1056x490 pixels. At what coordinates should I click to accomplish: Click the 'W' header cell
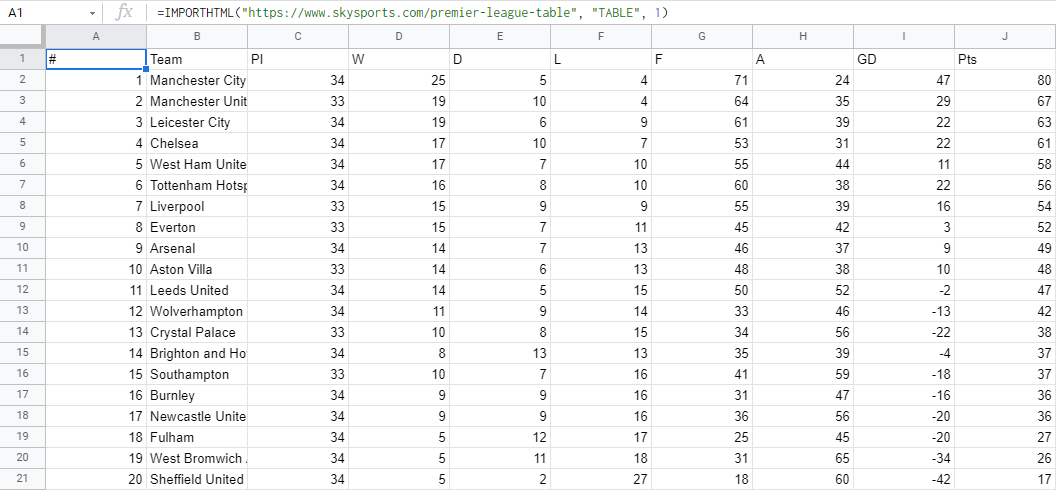point(399,59)
